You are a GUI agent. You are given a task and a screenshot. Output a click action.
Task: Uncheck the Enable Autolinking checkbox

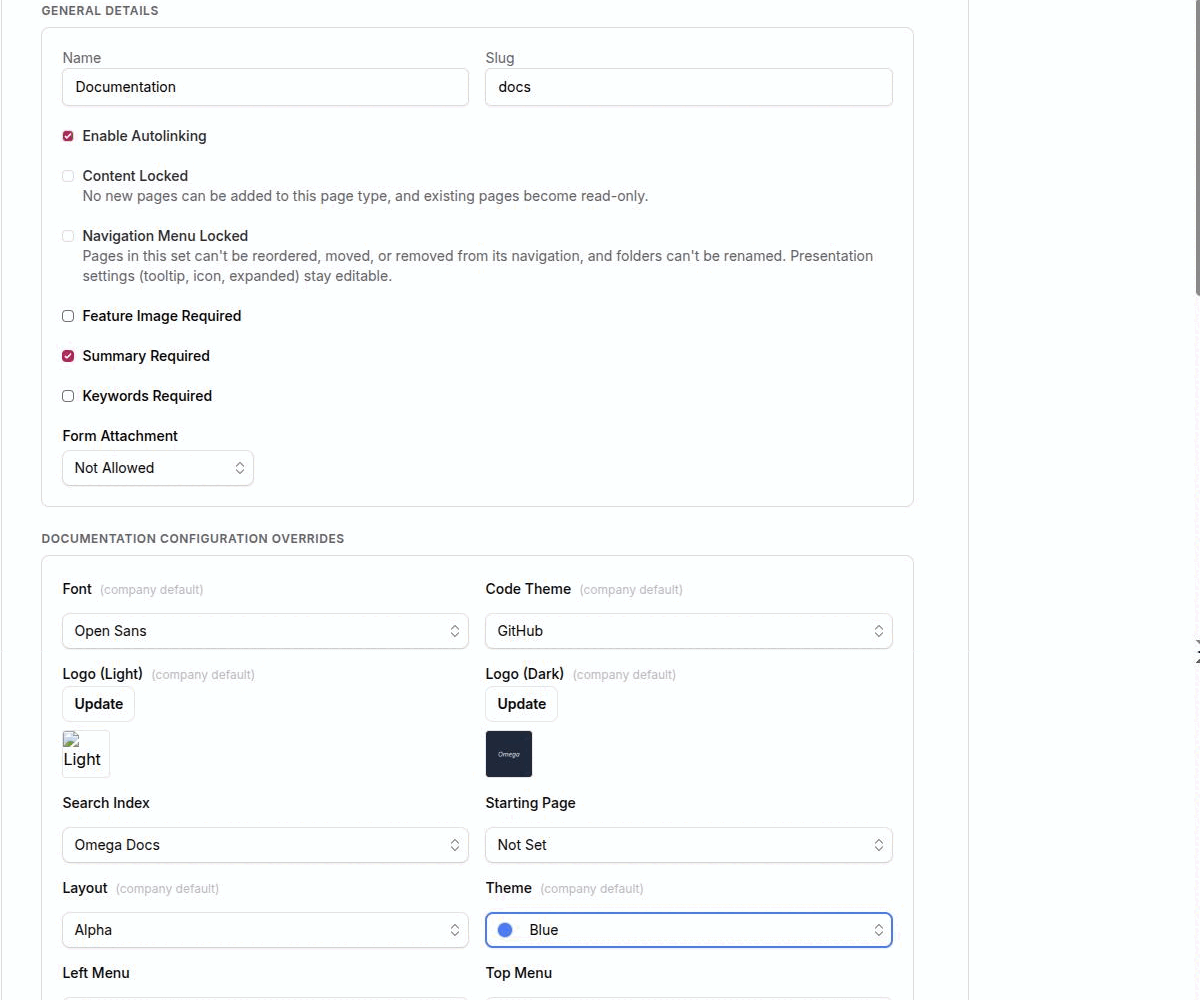pyautogui.click(x=68, y=136)
